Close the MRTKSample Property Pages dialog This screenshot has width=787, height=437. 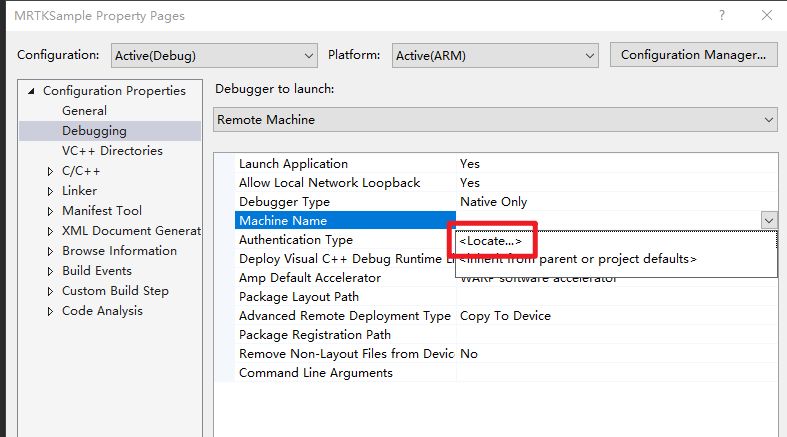click(766, 16)
